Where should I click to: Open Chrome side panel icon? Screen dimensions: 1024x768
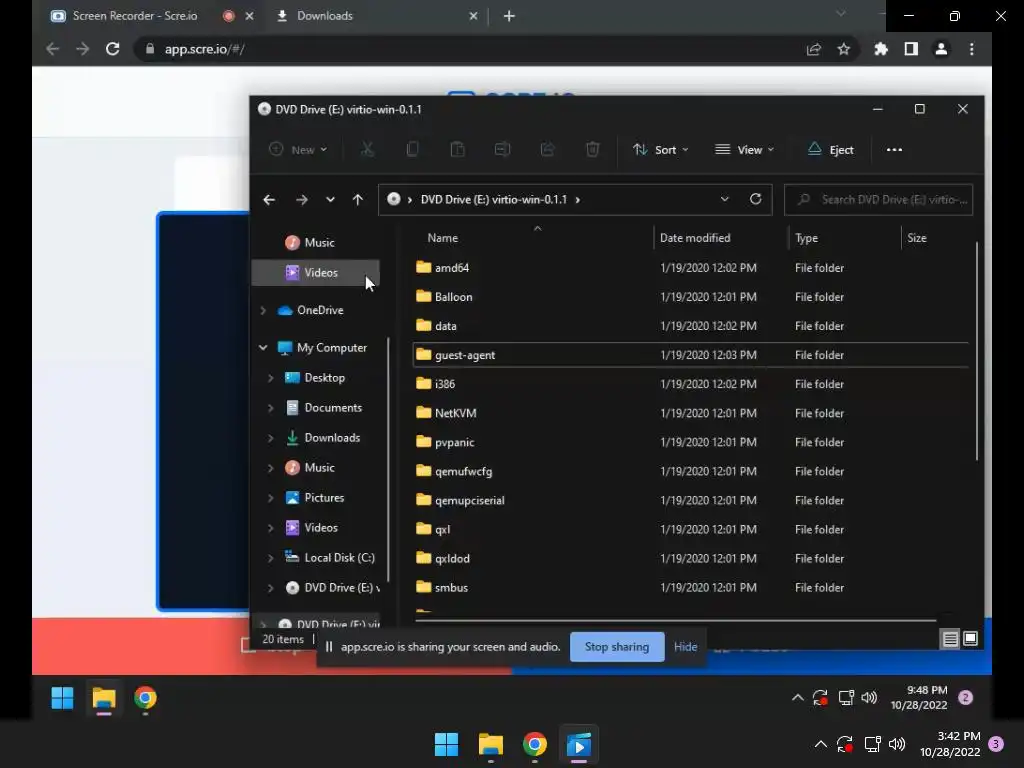click(911, 49)
